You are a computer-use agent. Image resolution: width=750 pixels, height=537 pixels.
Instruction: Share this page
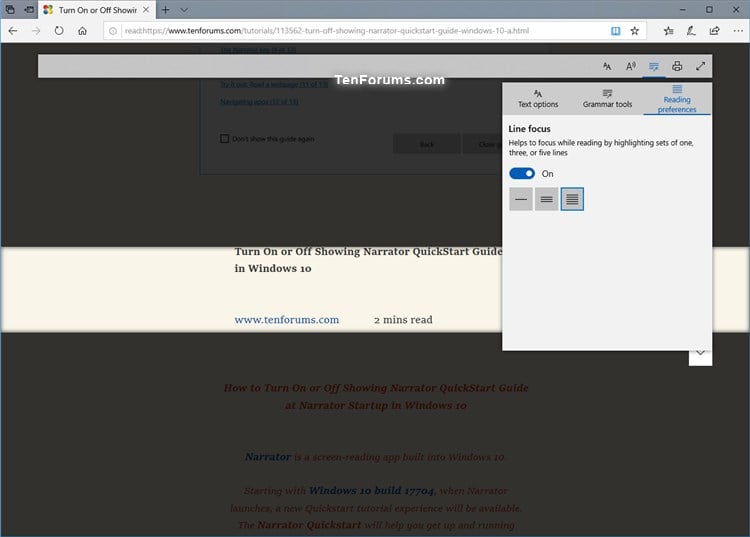coord(715,31)
